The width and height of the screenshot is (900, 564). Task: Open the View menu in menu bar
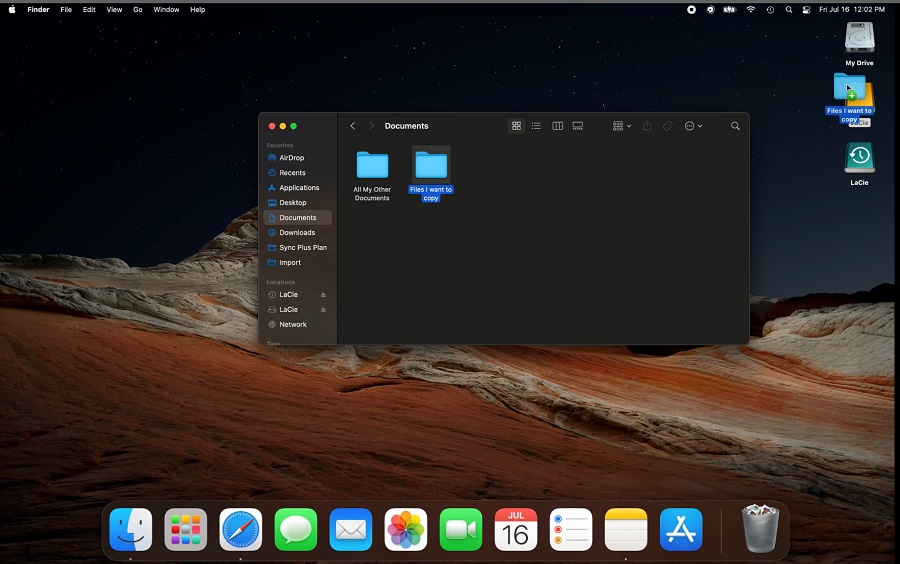coord(114,9)
